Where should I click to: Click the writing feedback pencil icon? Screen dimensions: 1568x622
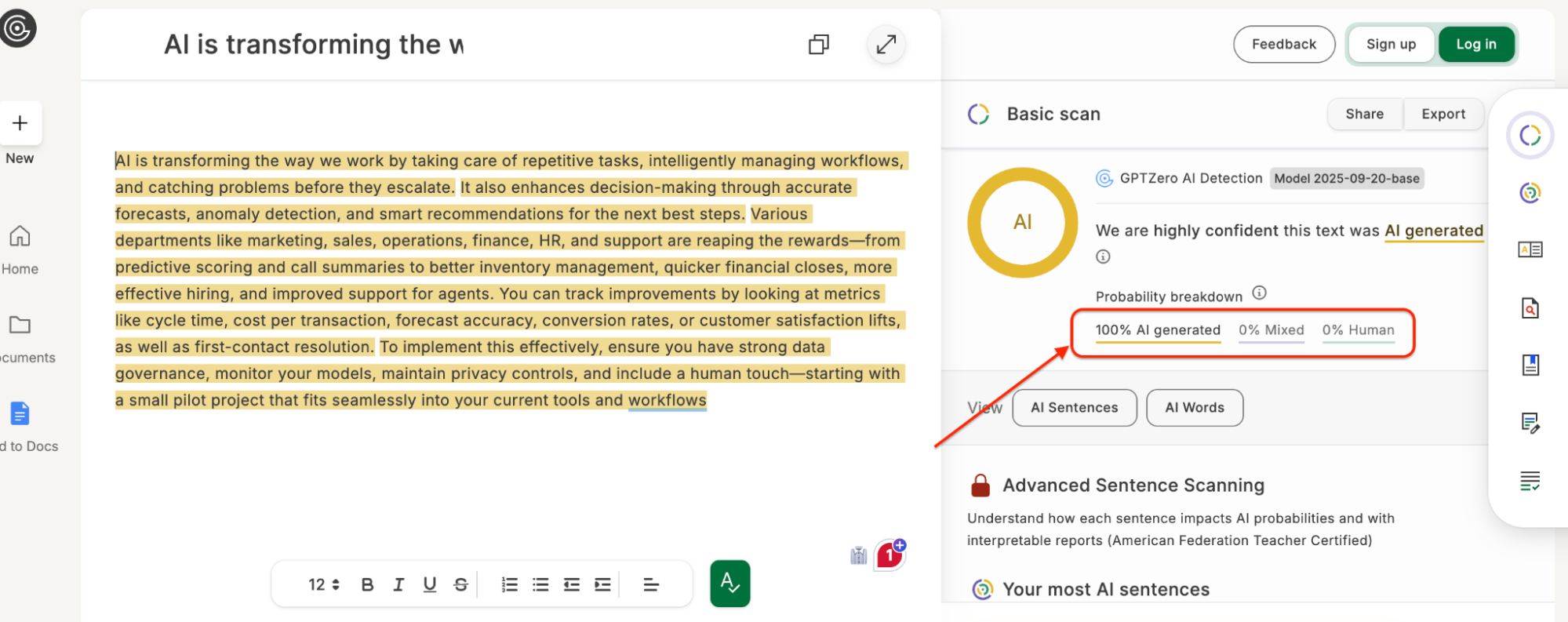coord(1530,423)
